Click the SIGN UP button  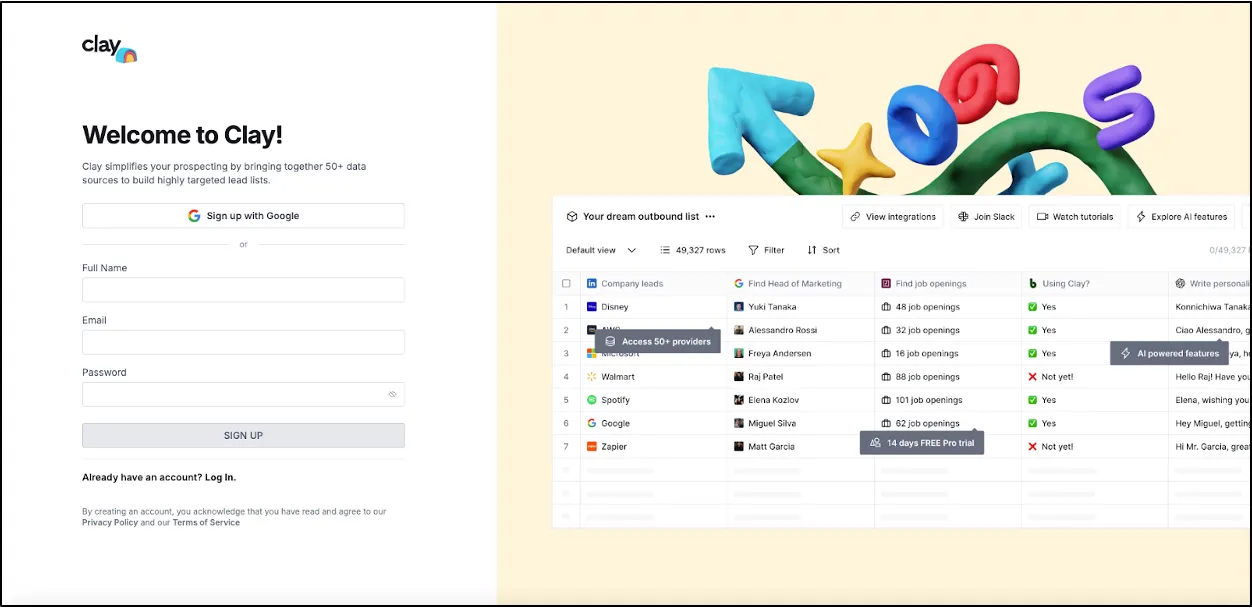(x=243, y=435)
